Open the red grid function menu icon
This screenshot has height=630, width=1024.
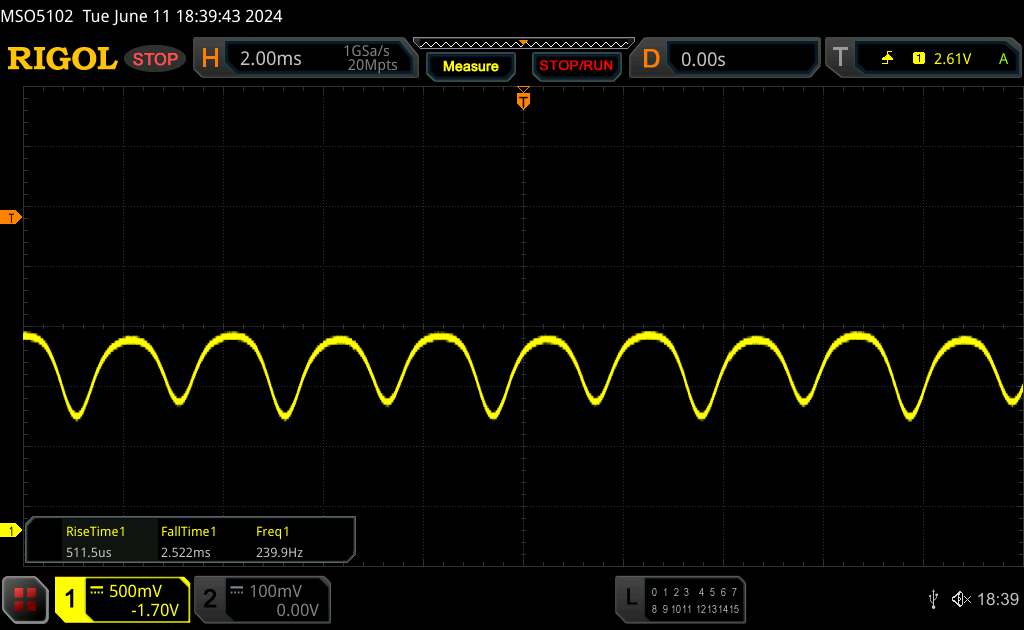(x=26, y=599)
